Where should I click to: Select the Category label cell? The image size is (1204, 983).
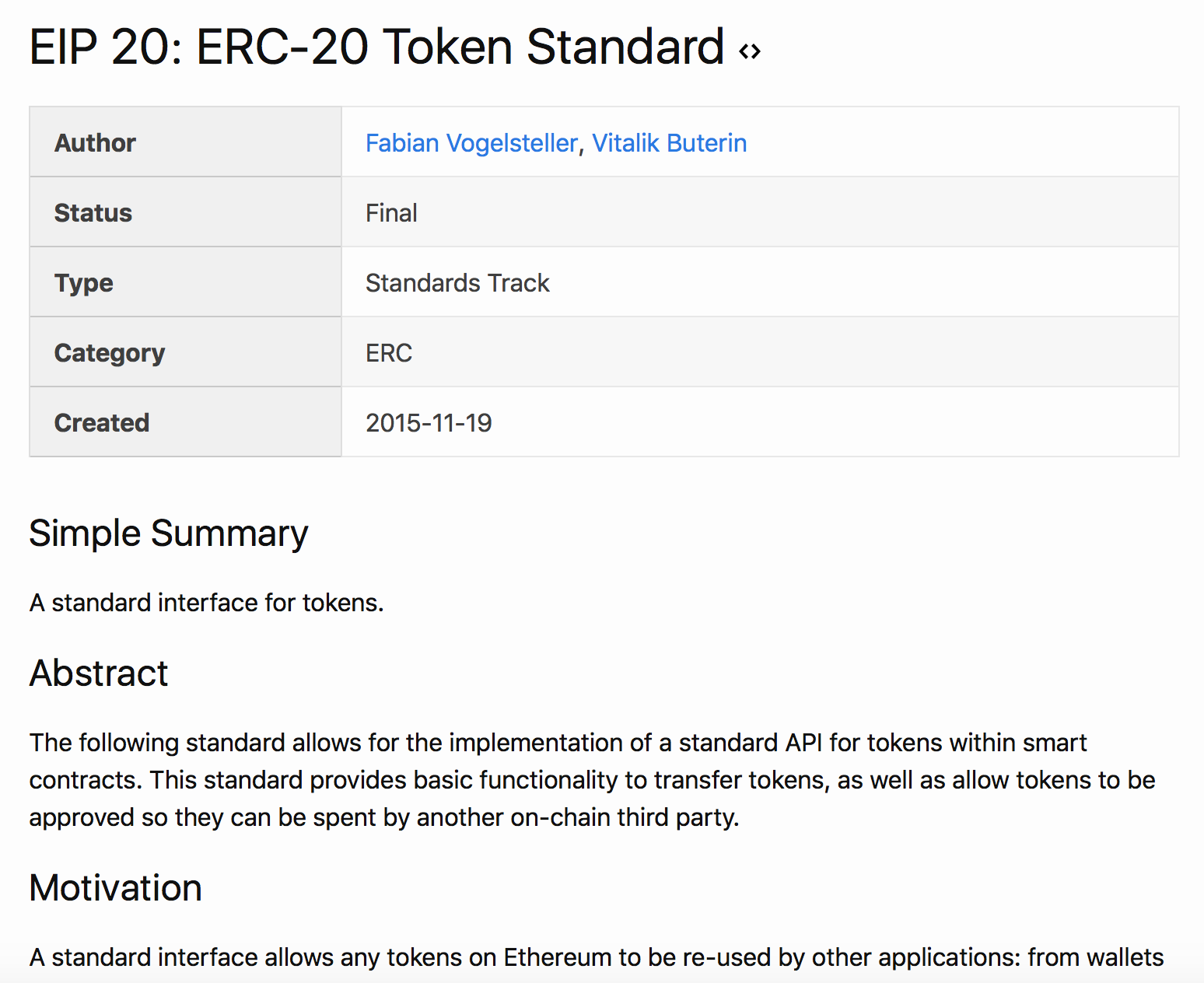tap(185, 352)
